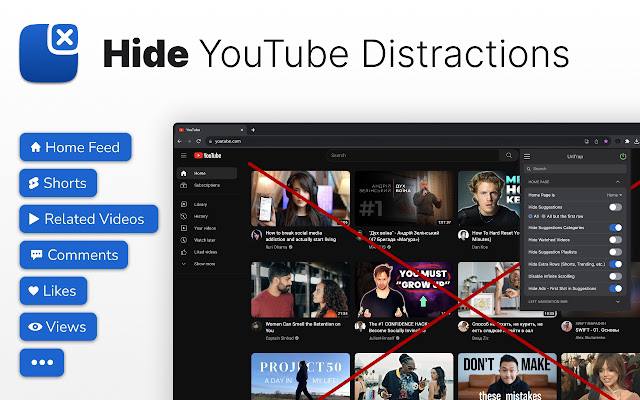Open History in YouTube sidebar
640x400 pixels.
point(207,216)
